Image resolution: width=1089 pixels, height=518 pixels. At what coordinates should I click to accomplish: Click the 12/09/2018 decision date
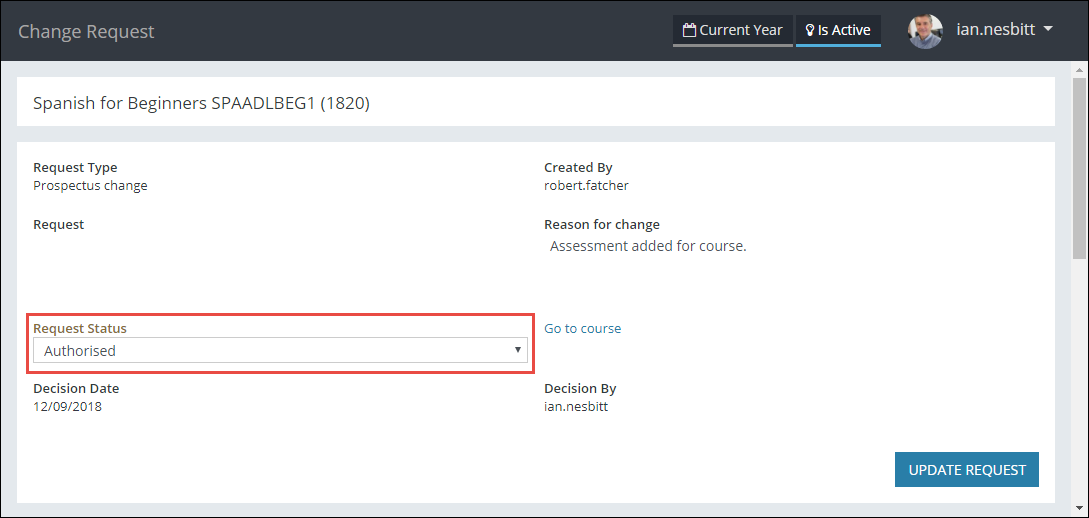(x=67, y=407)
